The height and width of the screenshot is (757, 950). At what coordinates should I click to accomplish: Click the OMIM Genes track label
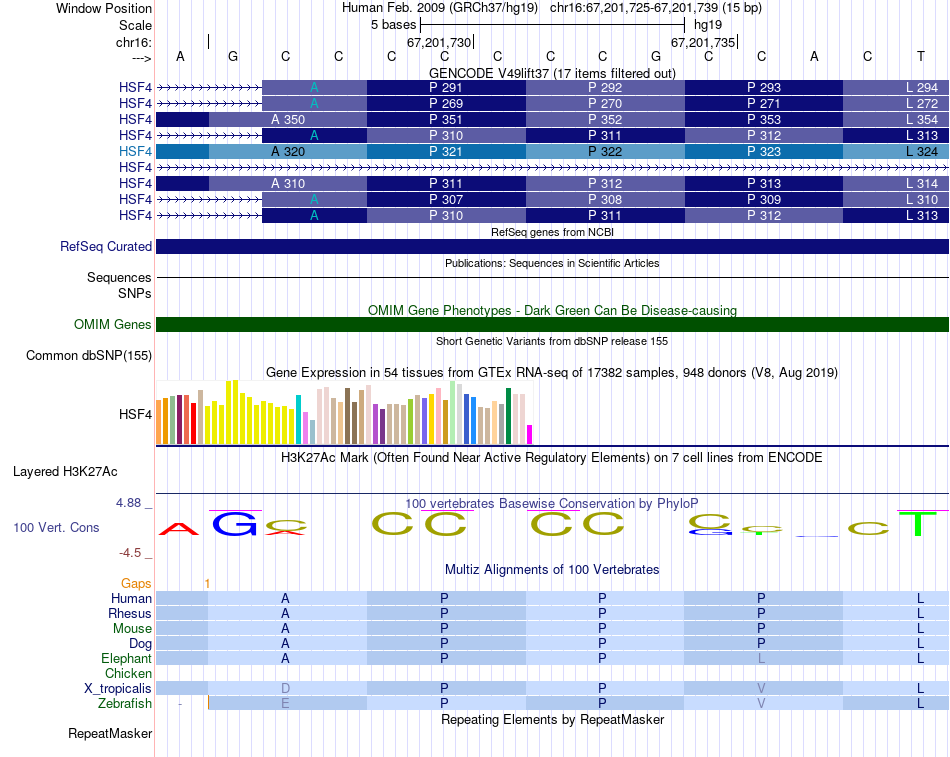pyautogui.click(x=113, y=324)
